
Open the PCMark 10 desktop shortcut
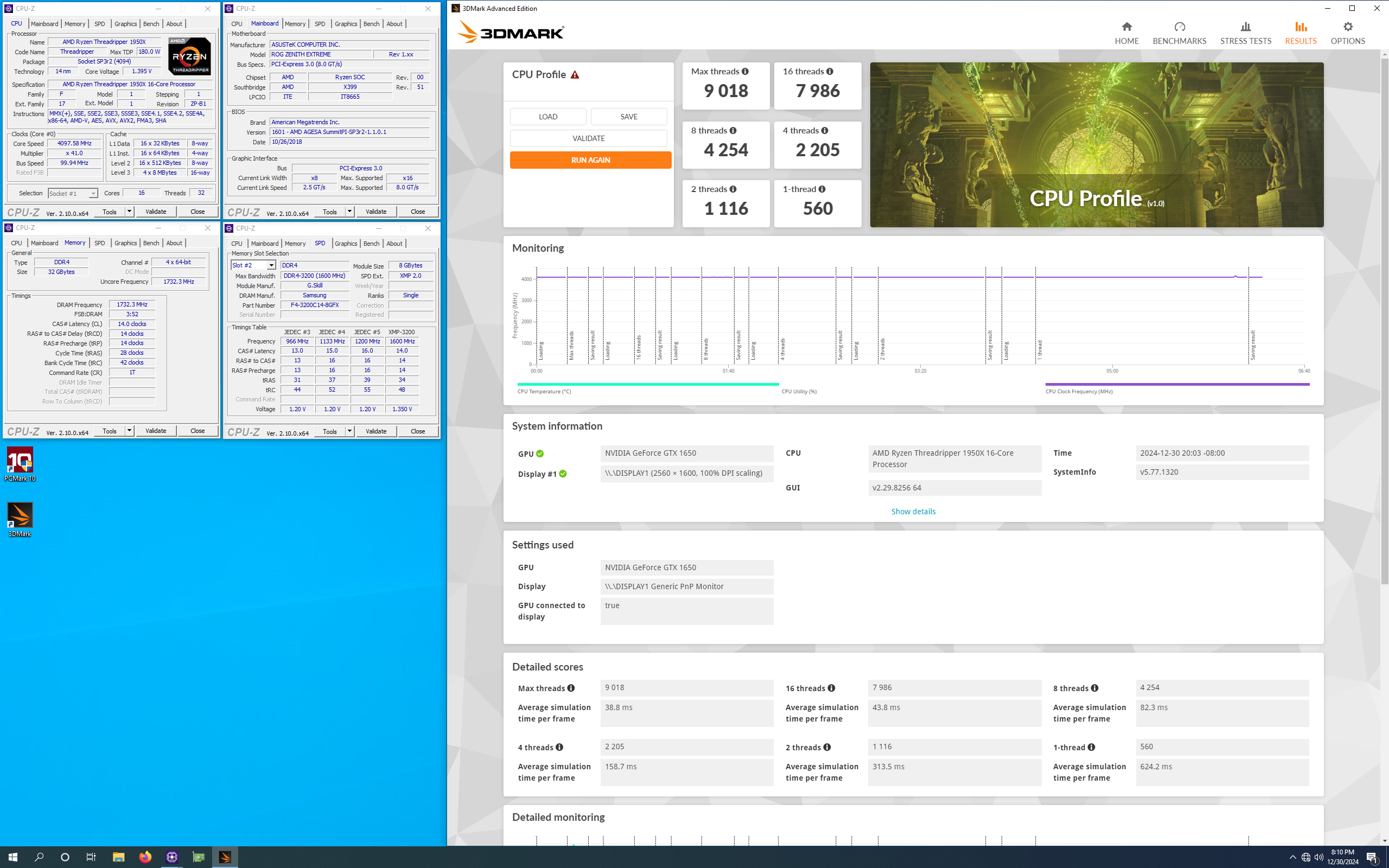(x=20, y=464)
